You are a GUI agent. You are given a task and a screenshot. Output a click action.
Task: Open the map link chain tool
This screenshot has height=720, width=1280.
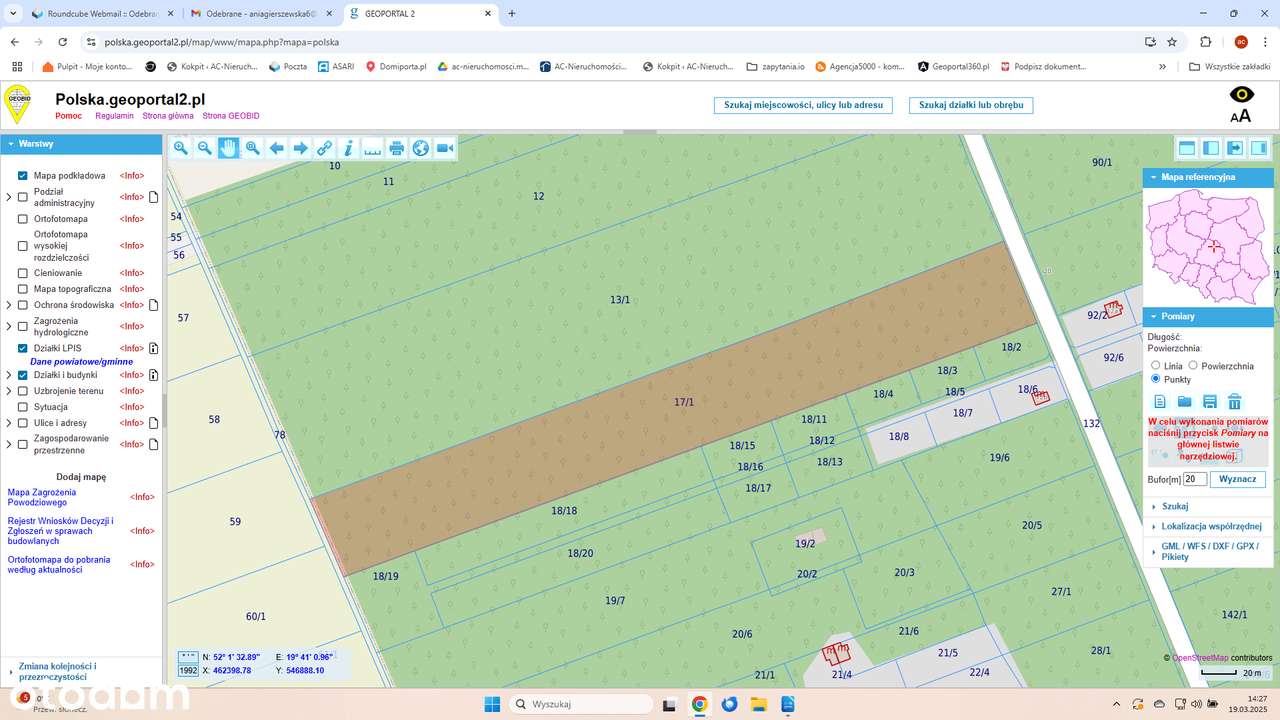pyautogui.click(x=325, y=148)
